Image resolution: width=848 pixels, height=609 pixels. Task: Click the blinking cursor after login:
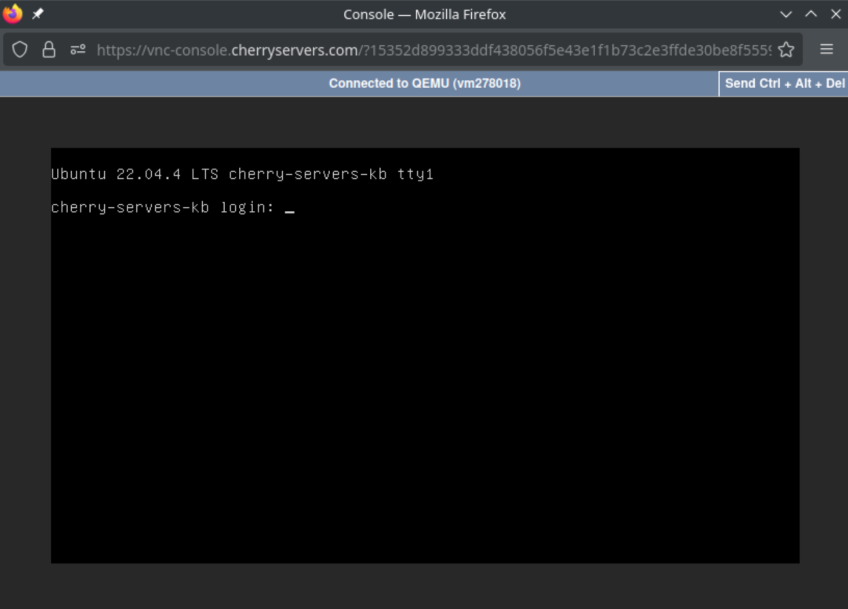tap(290, 209)
